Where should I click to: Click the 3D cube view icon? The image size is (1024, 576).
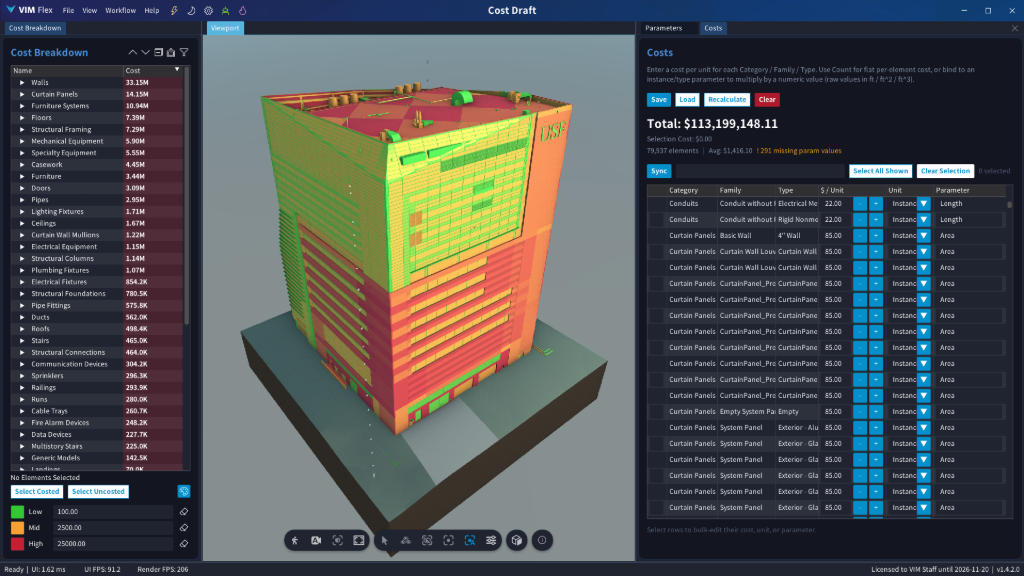click(x=517, y=540)
